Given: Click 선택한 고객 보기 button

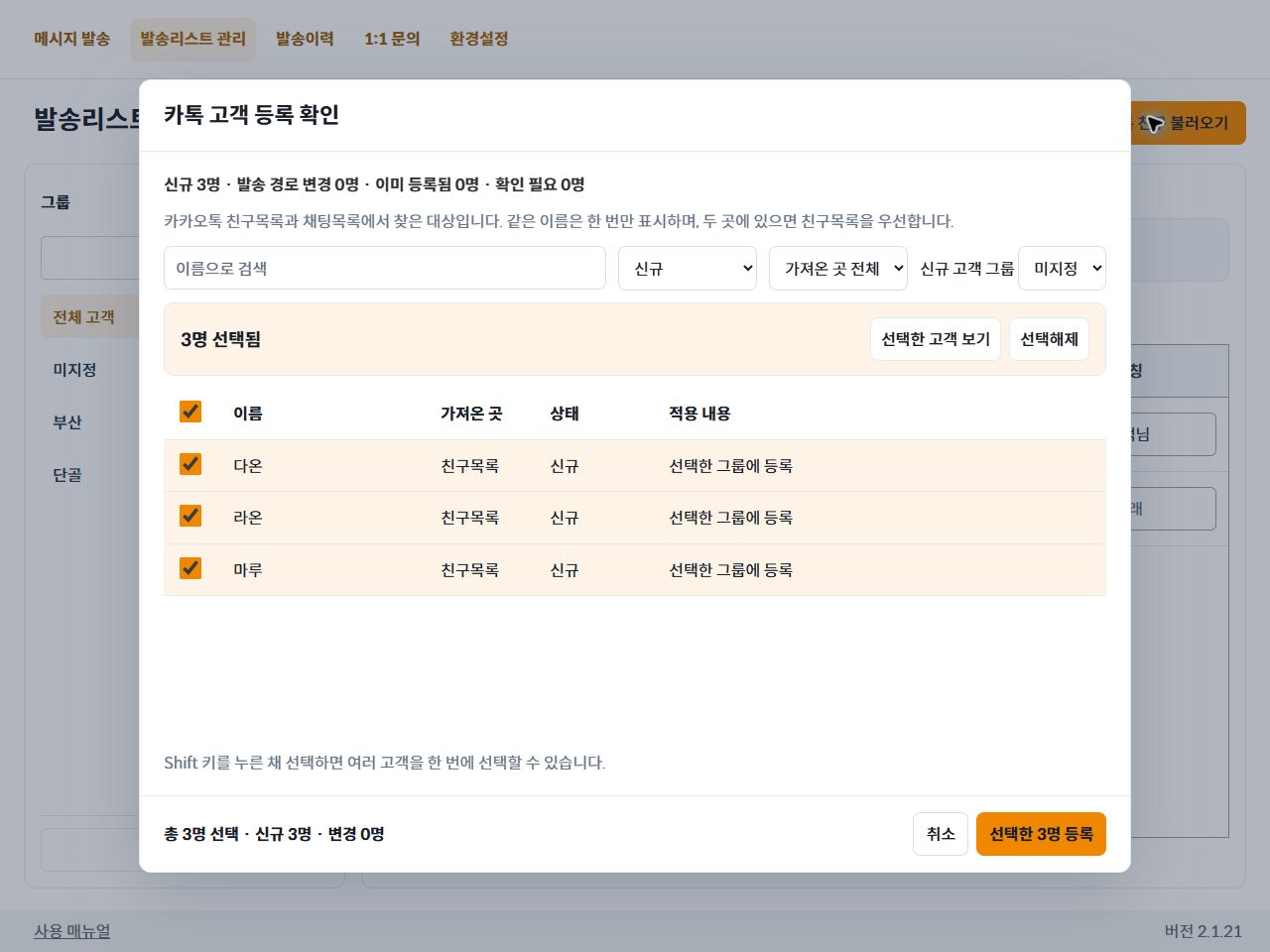Looking at the screenshot, I should point(936,339).
